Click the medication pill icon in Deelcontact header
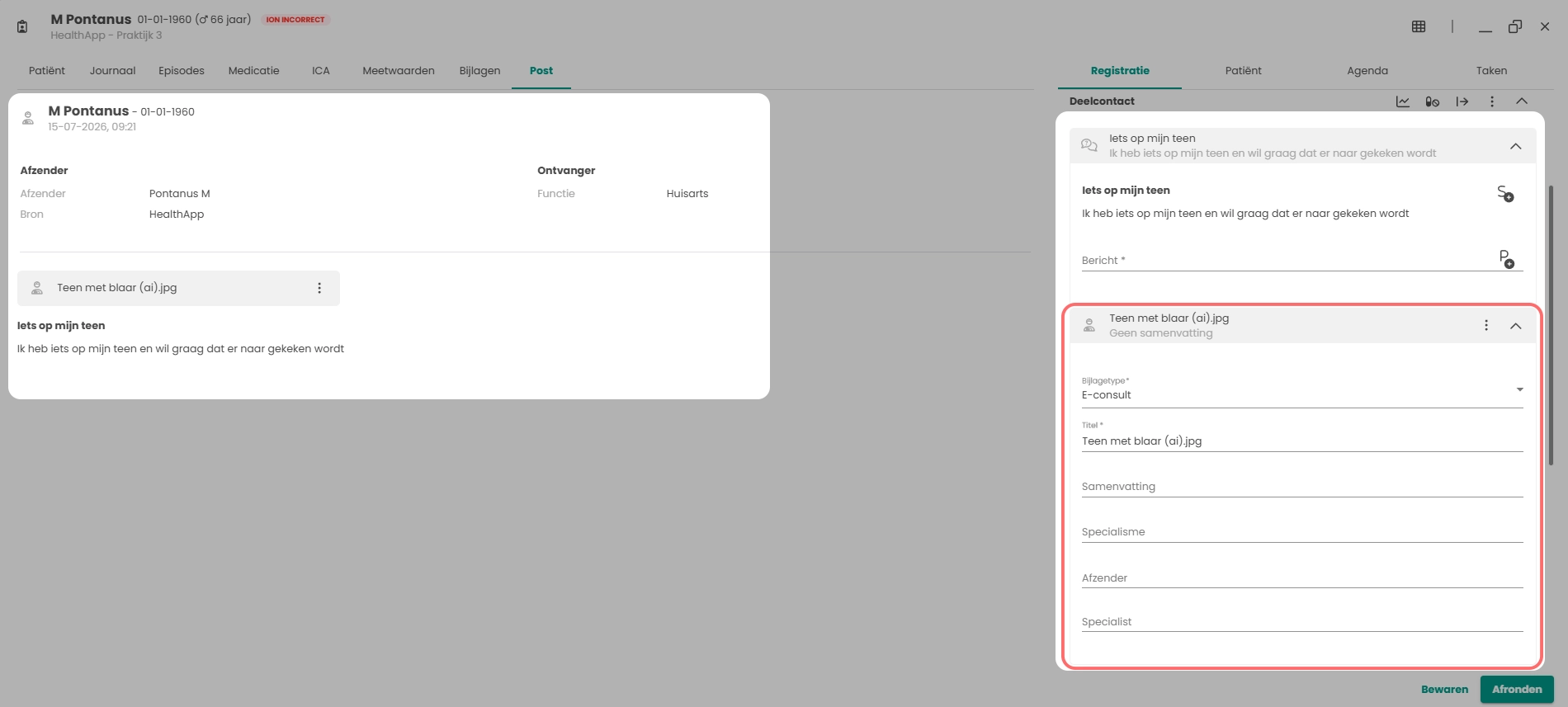This screenshot has height=707, width=1568. tap(1433, 101)
